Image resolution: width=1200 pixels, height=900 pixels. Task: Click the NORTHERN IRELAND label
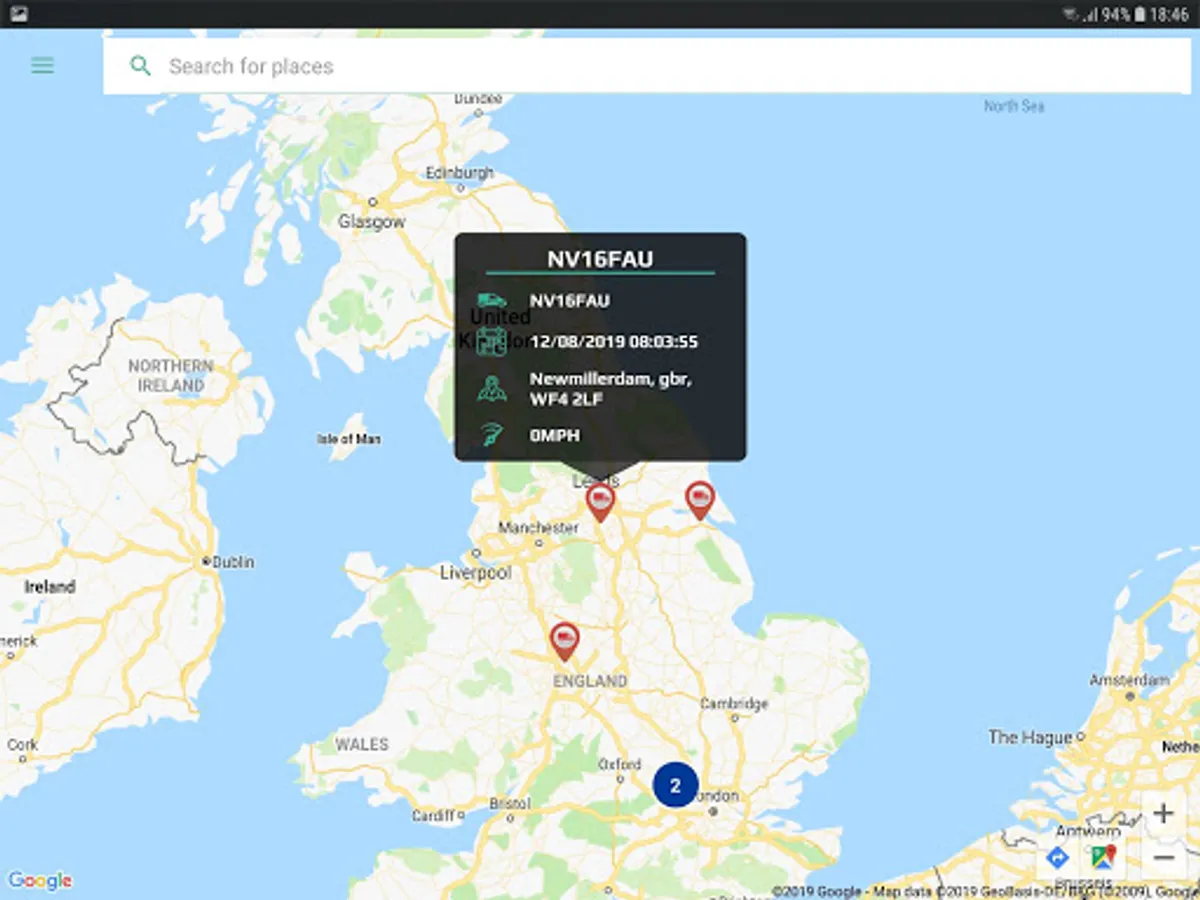pyautogui.click(x=171, y=376)
